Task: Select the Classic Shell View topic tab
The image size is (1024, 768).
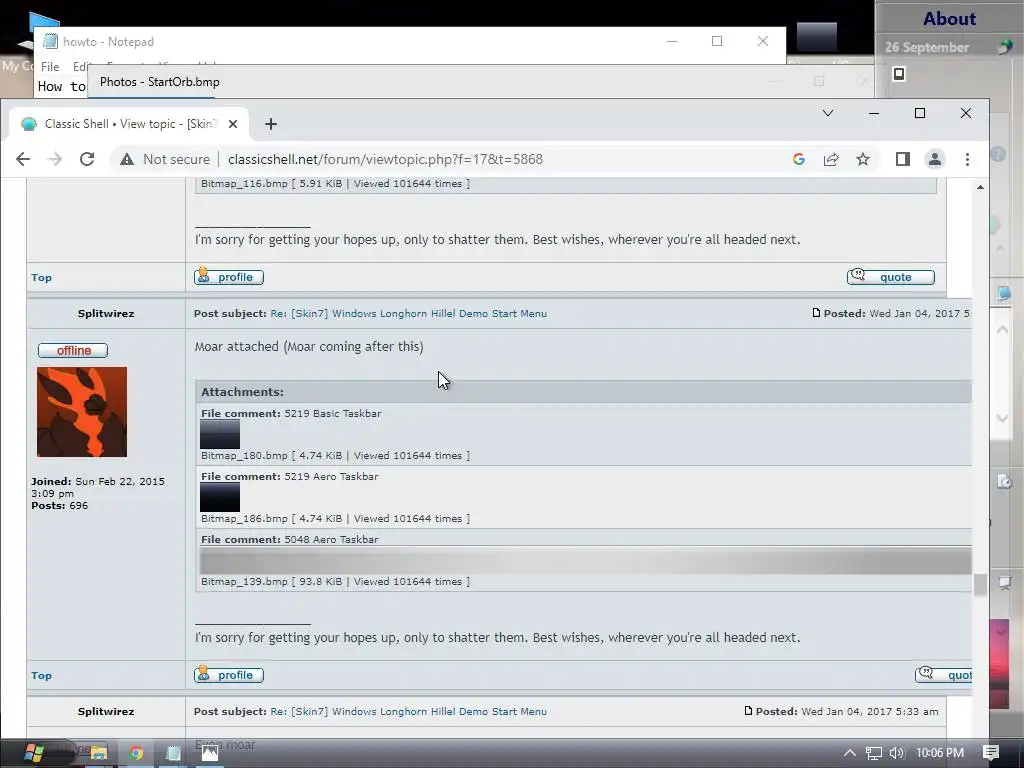Action: [128, 124]
